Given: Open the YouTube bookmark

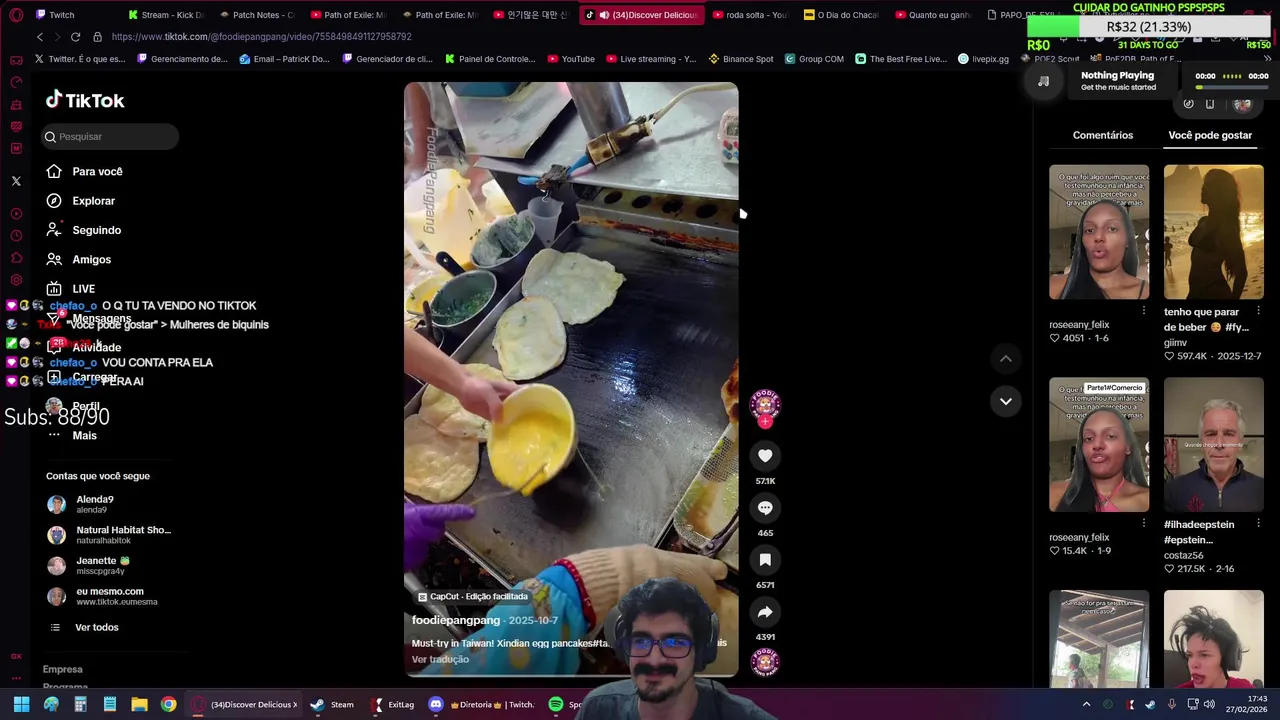Looking at the screenshot, I should point(570,59).
